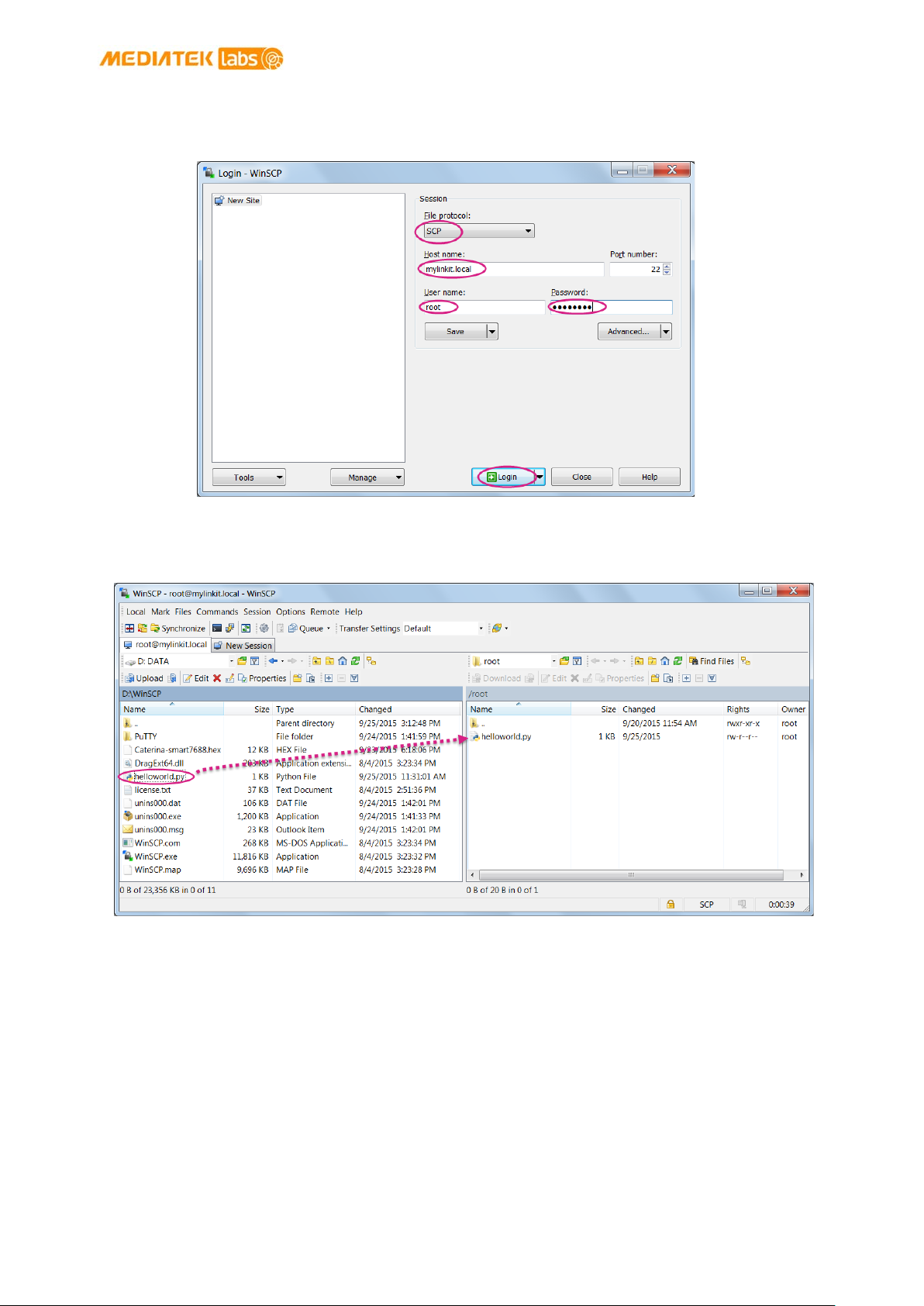924x1306 pixels.
Task: Click the Compare directories icon
Action: pyautogui.click(x=129, y=629)
